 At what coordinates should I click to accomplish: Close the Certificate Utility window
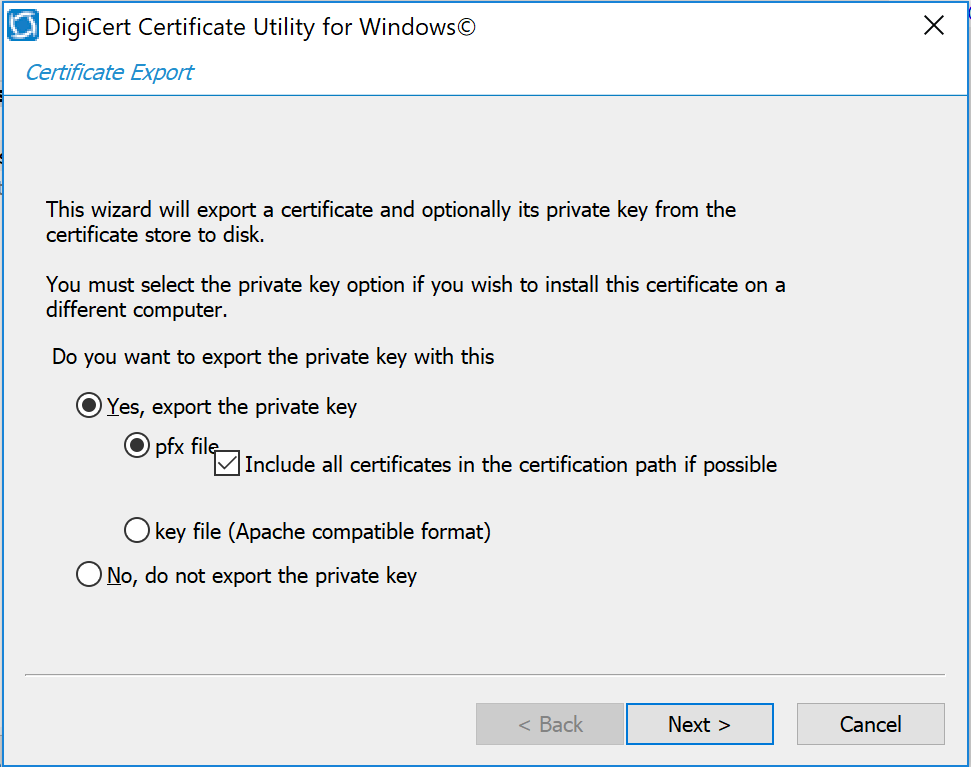pyautogui.click(x=933, y=25)
